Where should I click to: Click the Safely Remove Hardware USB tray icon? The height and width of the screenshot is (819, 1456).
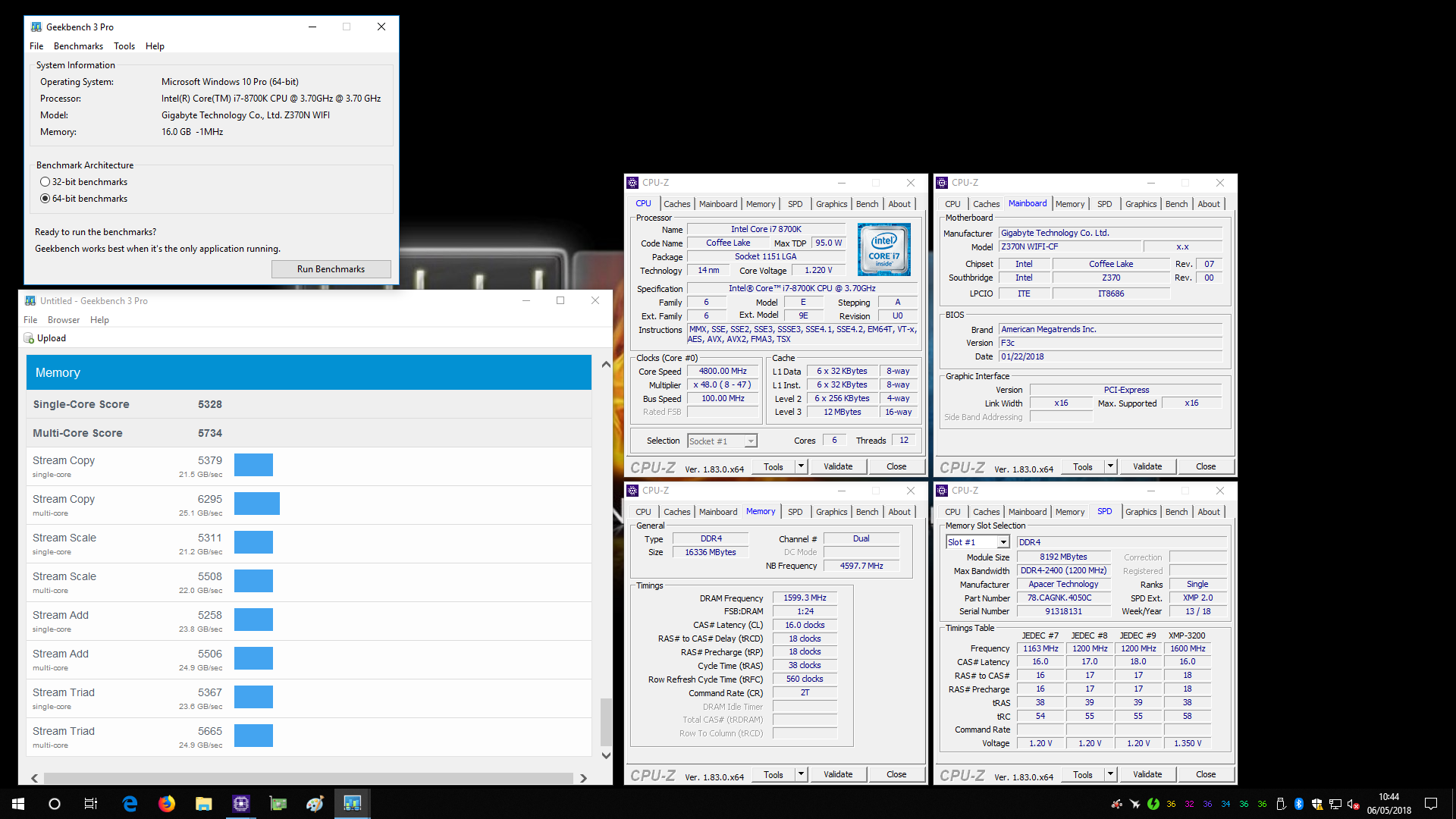pos(1281,804)
